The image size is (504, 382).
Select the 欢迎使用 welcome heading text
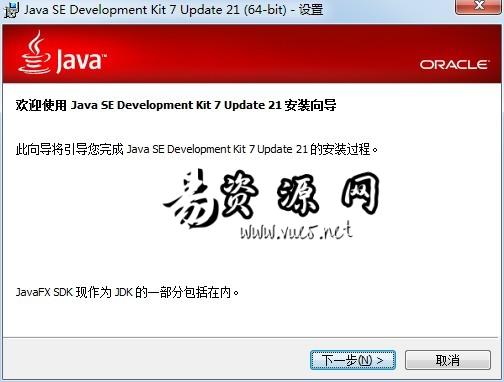click(x=41, y=105)
